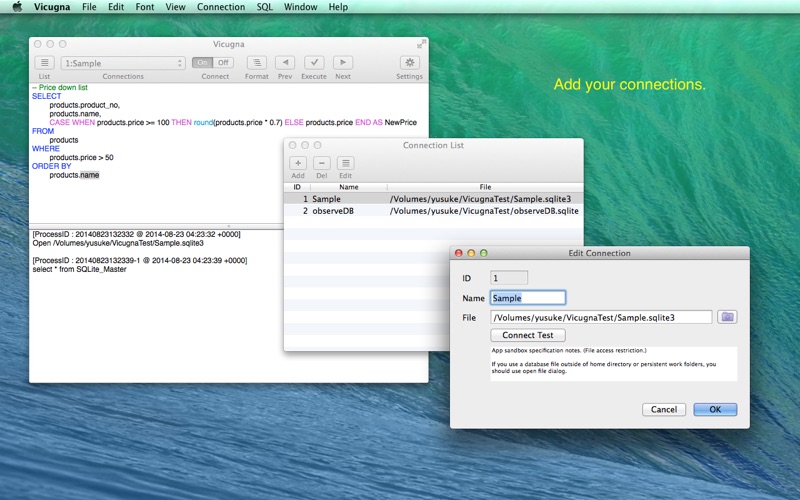Click the ORDER BY keyword in editor
800x500 pixels.
[x=52, y=166]
